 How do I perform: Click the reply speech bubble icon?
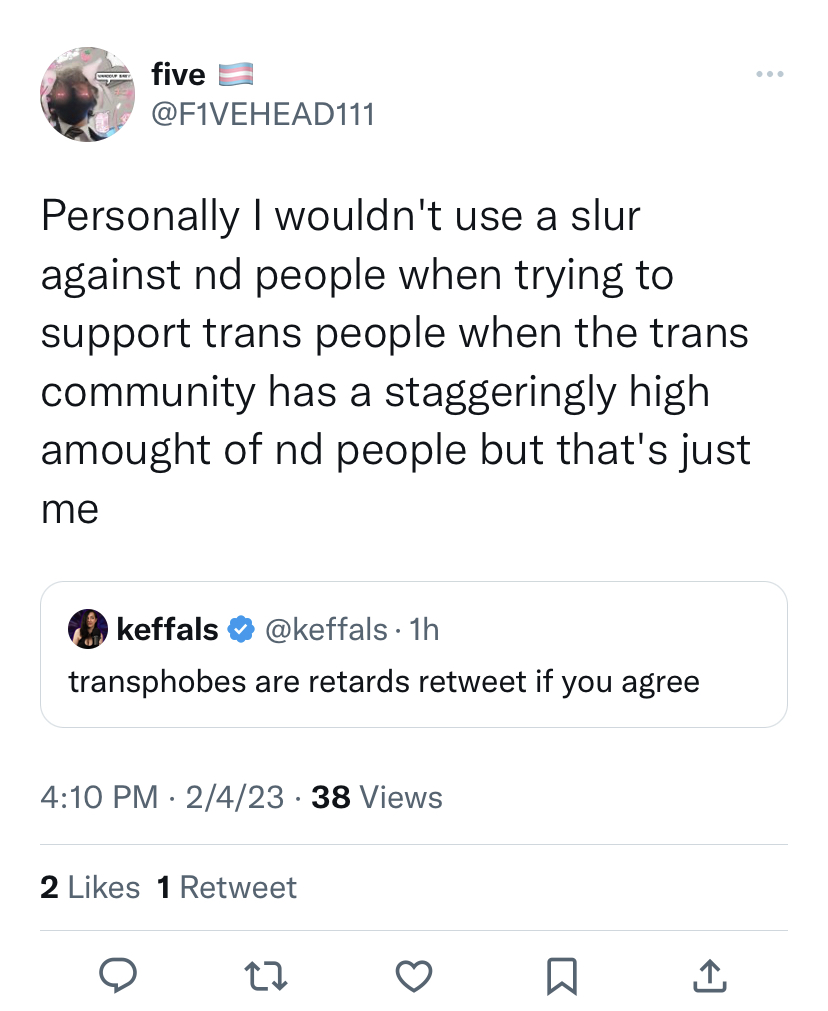click(117, 975)
